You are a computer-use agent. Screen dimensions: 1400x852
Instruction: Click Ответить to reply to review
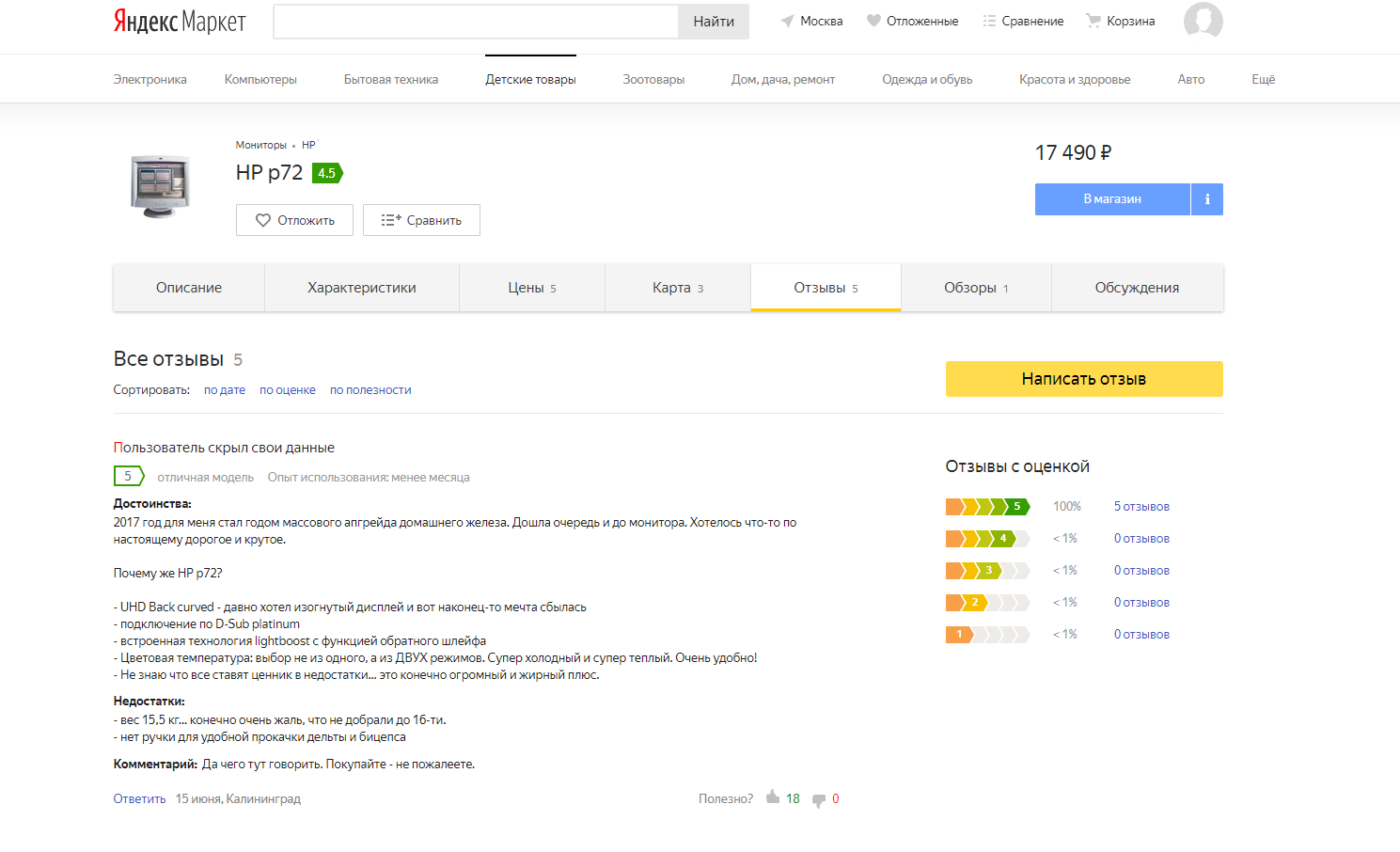click(x=139, y=798)
